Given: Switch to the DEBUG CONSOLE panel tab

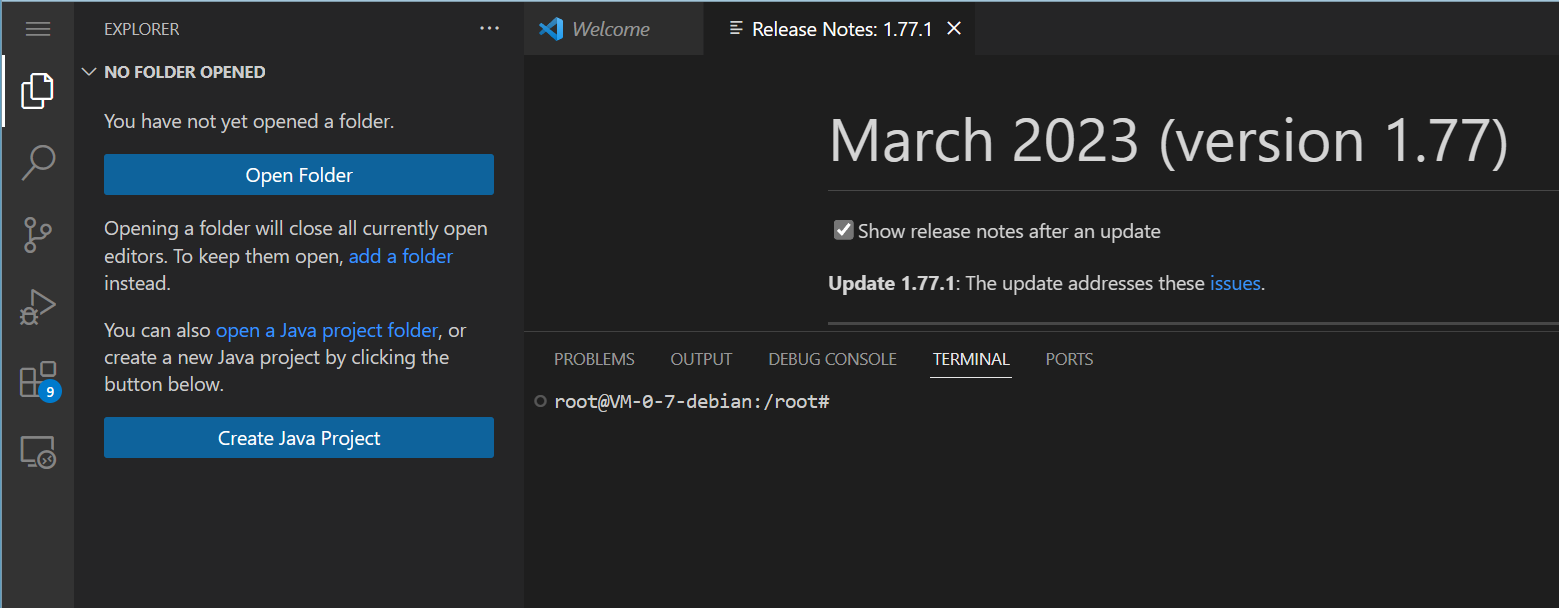Looking at the screenshot, I should (832, 359).
